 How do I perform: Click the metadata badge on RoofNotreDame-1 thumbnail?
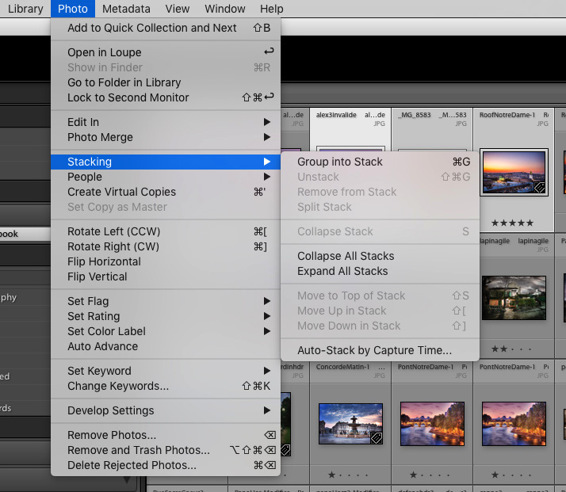(x=539, y=188)
